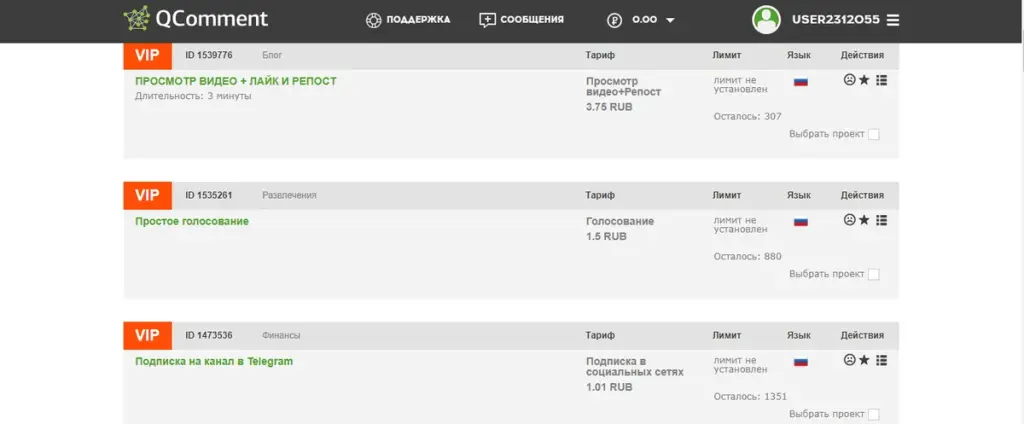The image size is (1024, 424).
Task: Select project checkbox for Telegram subscription task
Action: (x=874, y=414)
